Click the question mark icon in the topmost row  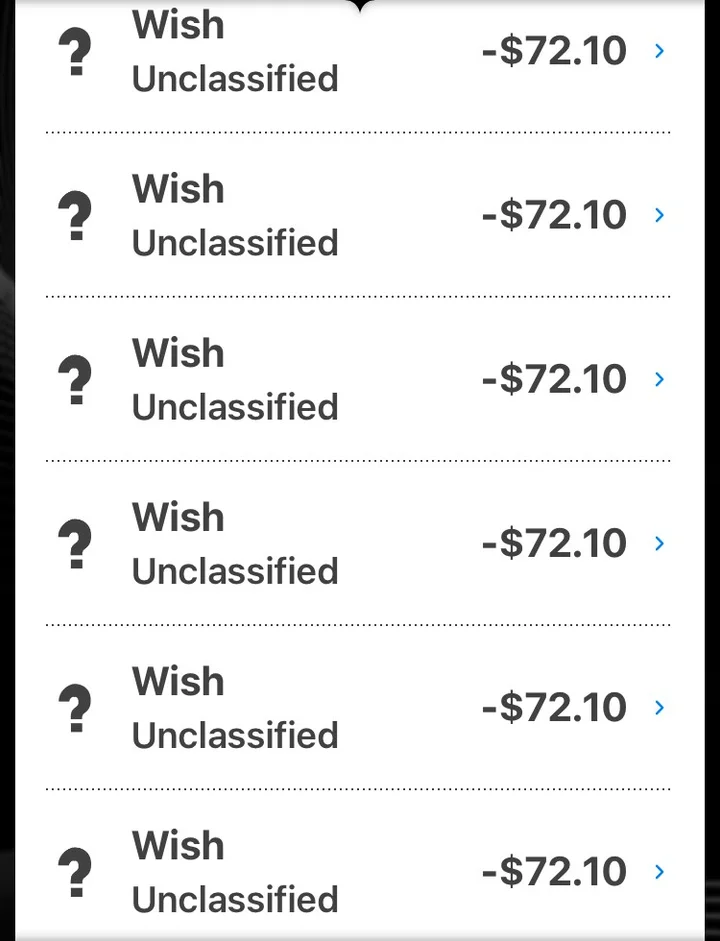coord(75,53)
